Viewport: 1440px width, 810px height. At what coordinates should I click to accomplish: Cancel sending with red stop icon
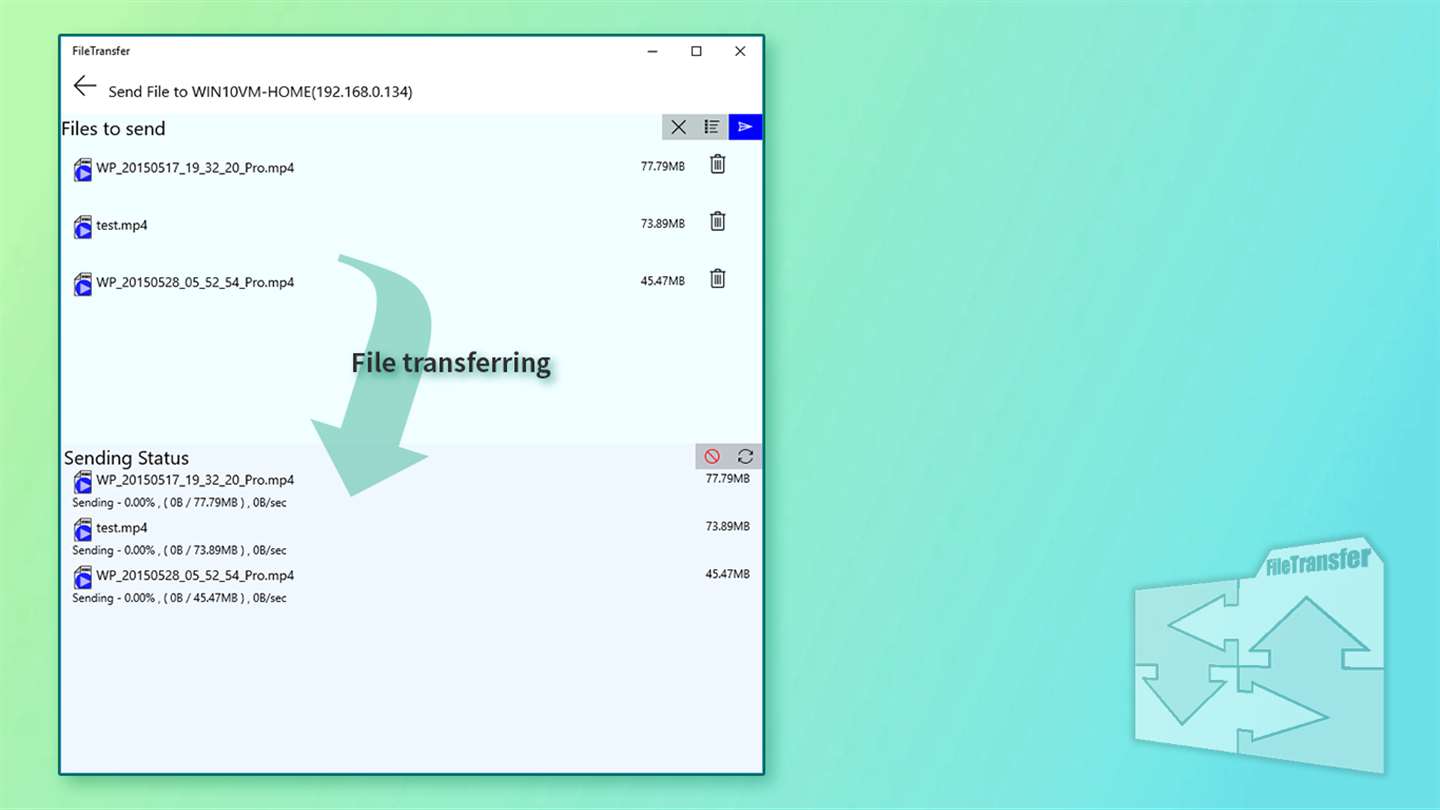click(x=712, y=456)
